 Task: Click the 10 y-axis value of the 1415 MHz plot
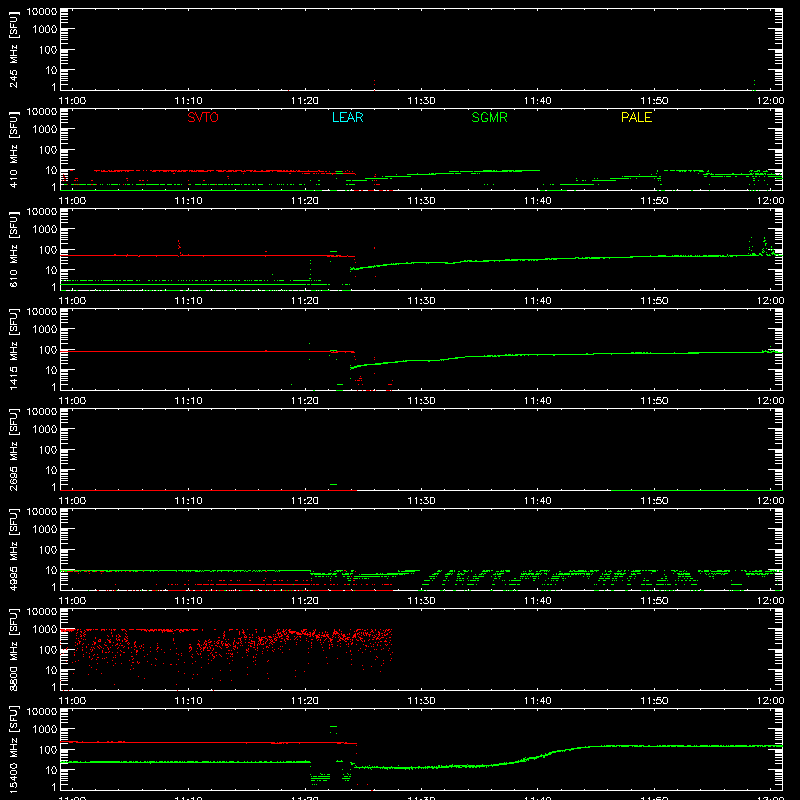point(51,370)
